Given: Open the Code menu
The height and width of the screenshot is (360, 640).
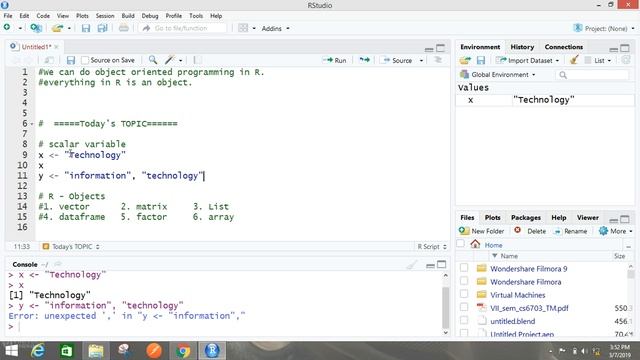Looking at the screenshot, I should (43, 16).
